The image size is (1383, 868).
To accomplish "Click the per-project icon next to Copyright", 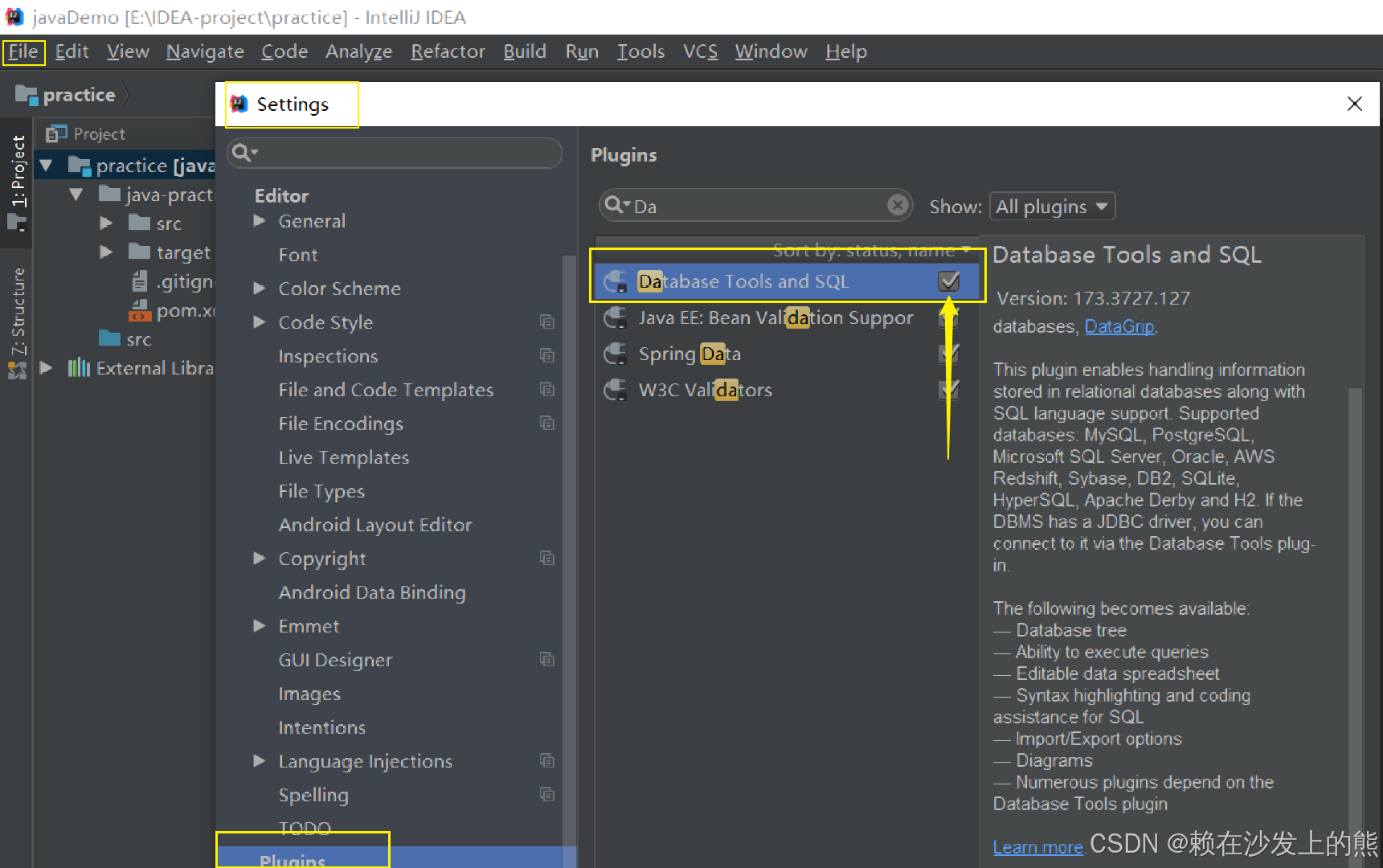I will pos(547,559).
